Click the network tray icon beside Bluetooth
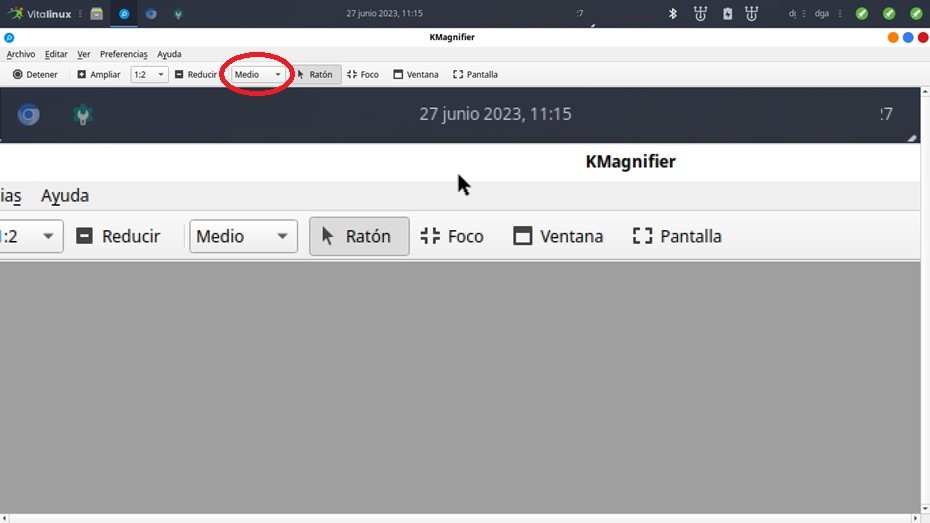This screenshot has height=523, width=930. click(700, 13)
